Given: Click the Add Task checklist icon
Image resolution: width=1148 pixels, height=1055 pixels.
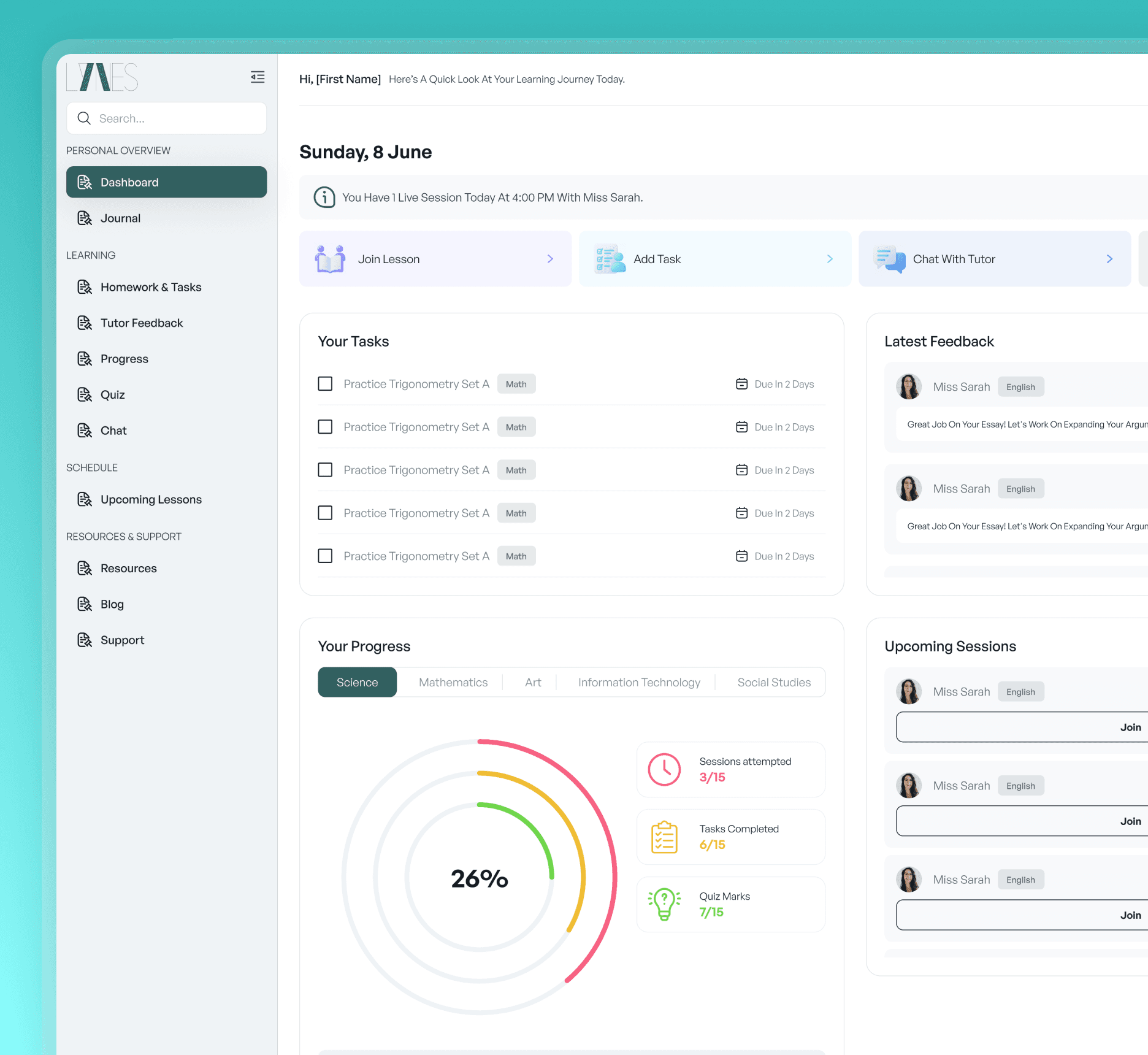Looking at the screenshot, I should click(x=610, y=259).
